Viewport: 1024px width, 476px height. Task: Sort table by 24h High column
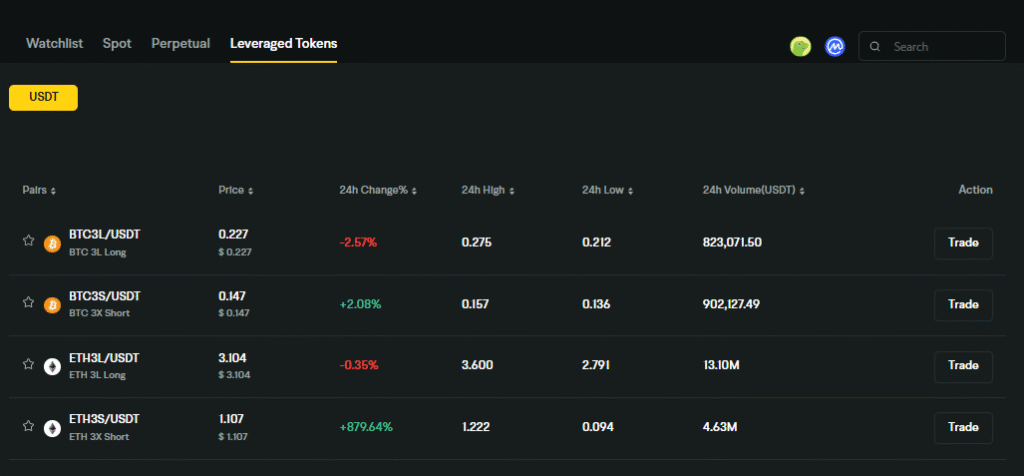coord(487,190)
